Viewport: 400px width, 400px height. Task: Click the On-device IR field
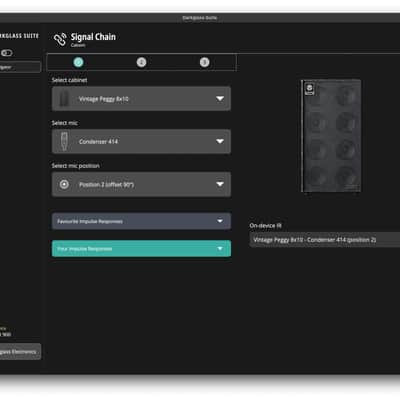coord(324,240)
